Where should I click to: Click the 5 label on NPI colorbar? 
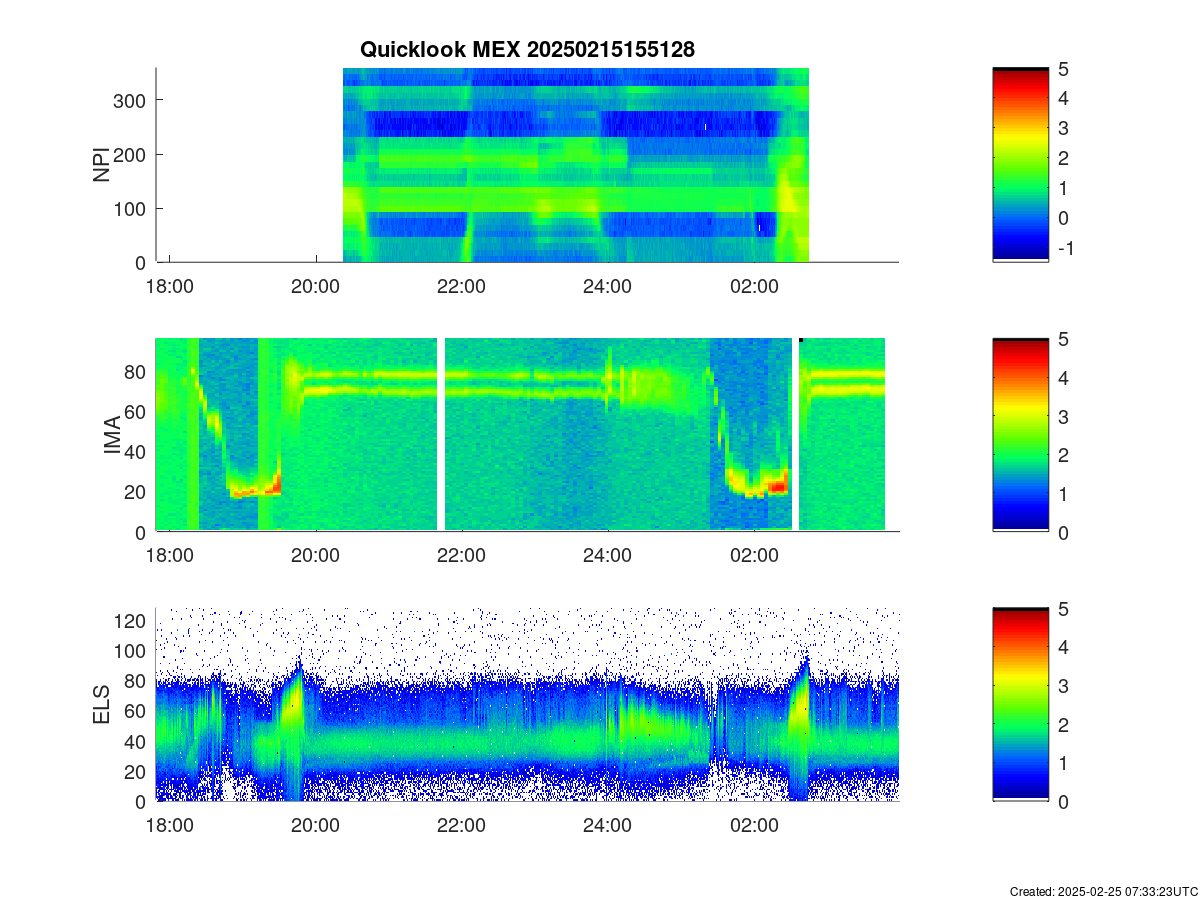tap(1064, 69)
